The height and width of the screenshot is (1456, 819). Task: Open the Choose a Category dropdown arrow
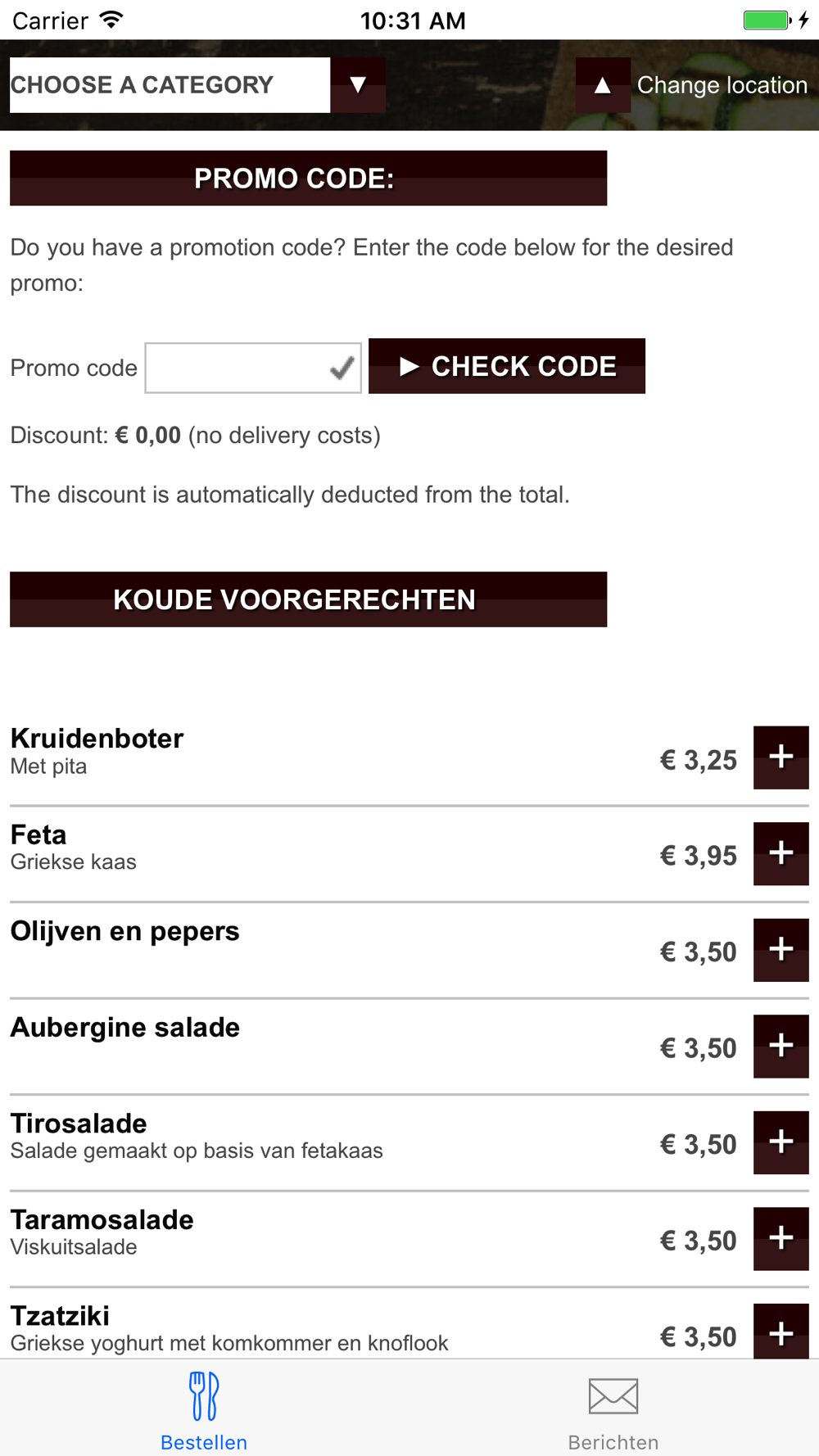(x=358, y=85)
